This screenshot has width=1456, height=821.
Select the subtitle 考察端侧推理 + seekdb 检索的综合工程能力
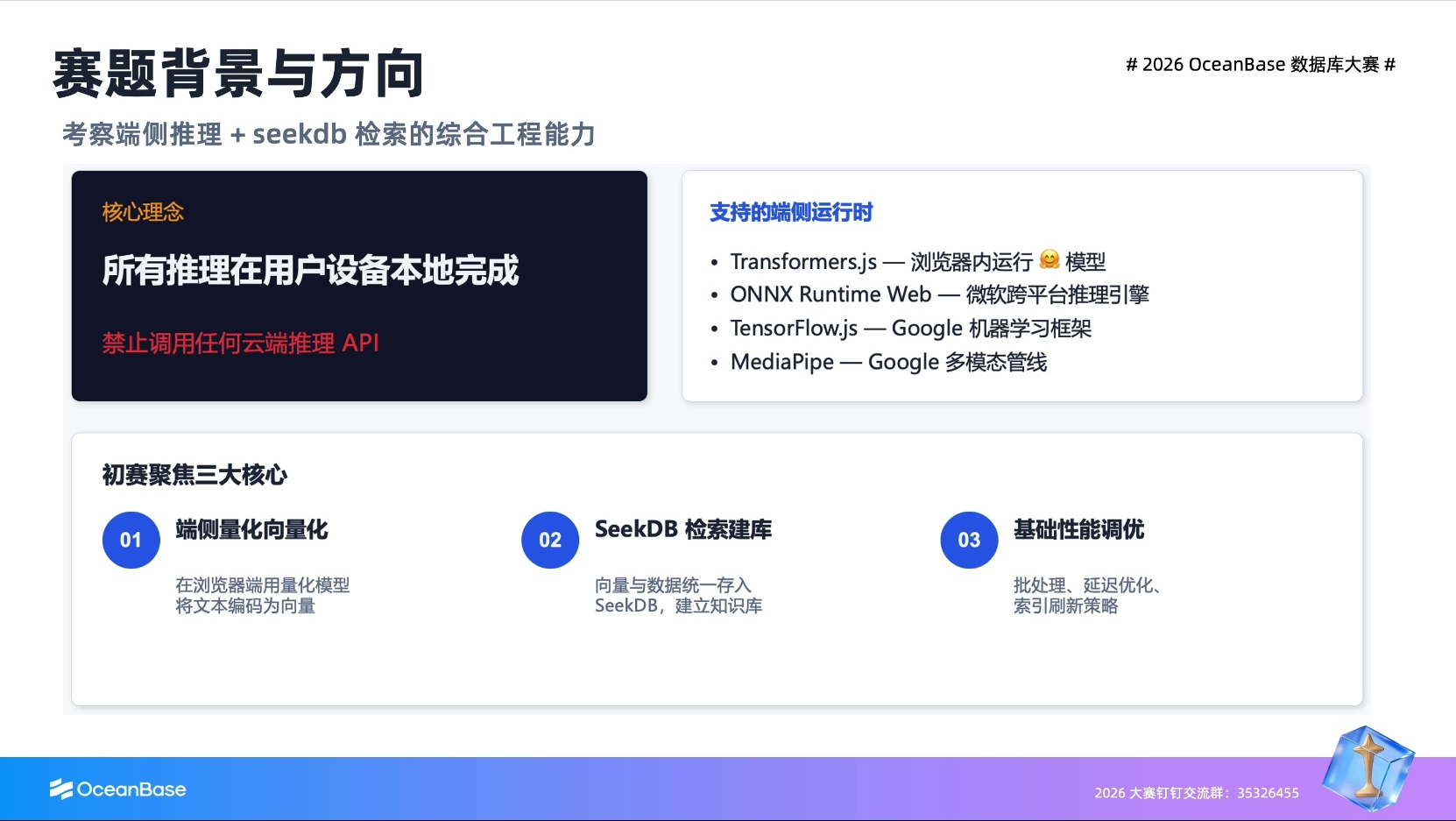pos(329,134)
